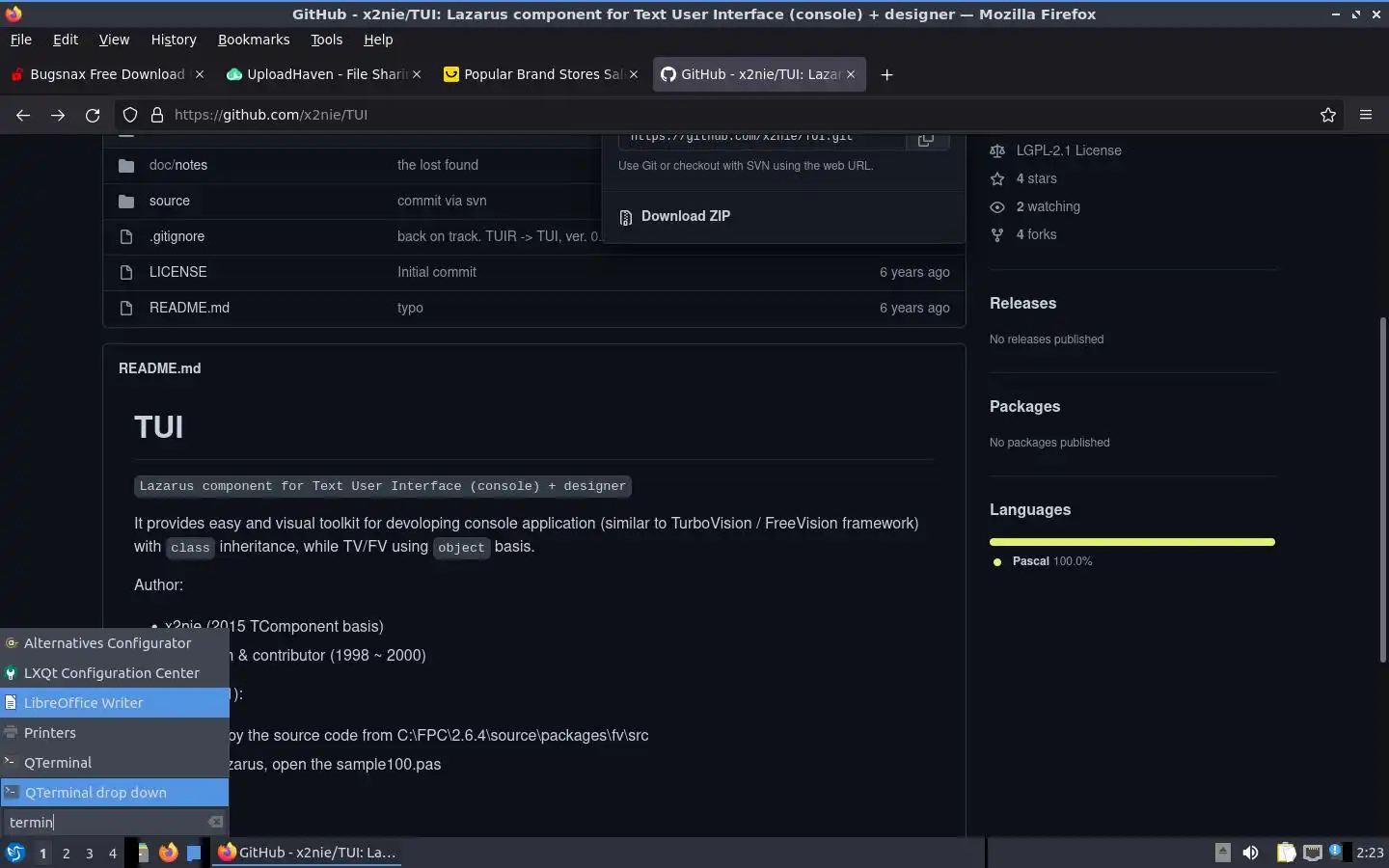The height and width of the screenshot is (868, 1389).
Task: View the 2 watching users
Action: point(1049,206)
